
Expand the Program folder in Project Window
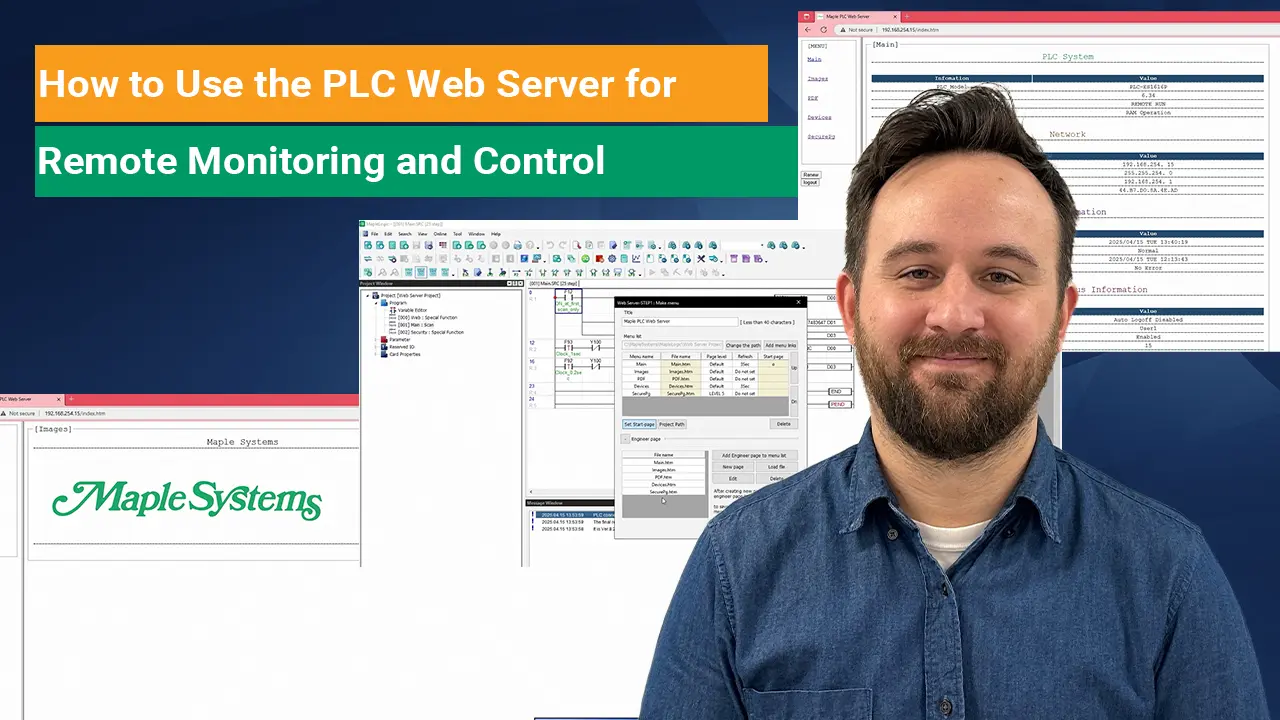click(x=378, y=302)
